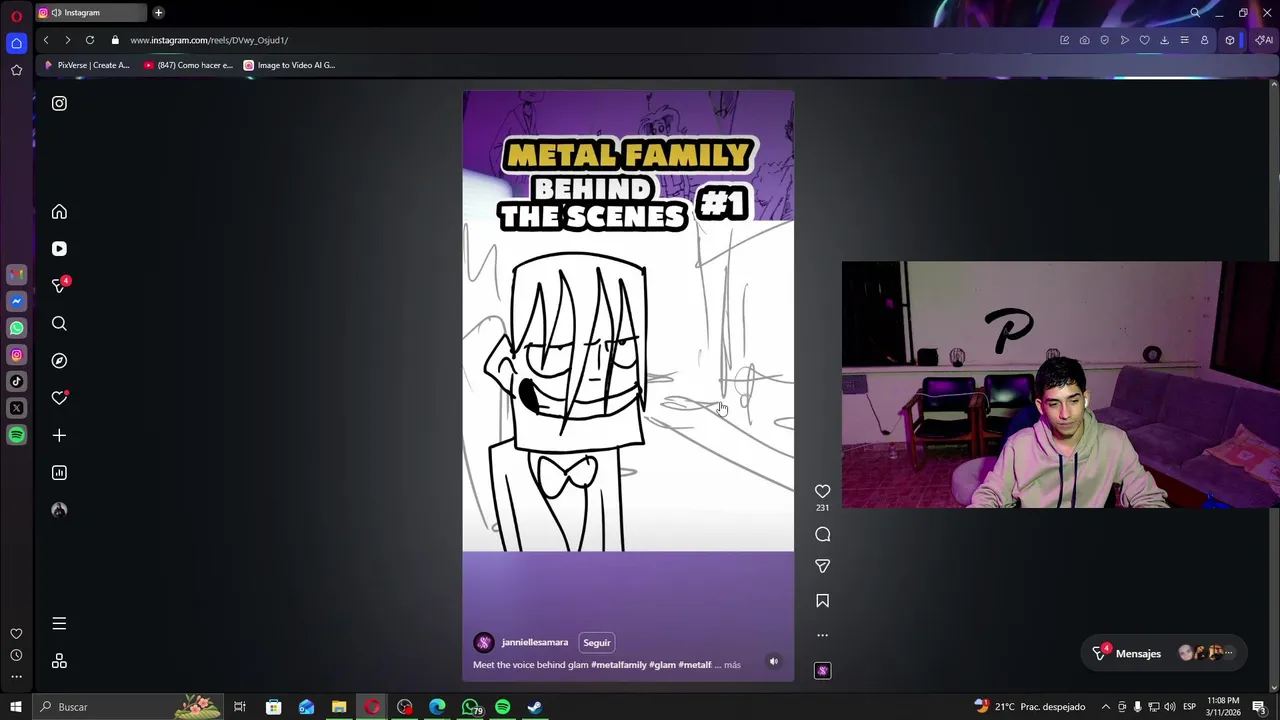Open Opera sidebar history clock icon
This screenshot has width=1280, height=720.
(16, 655)
